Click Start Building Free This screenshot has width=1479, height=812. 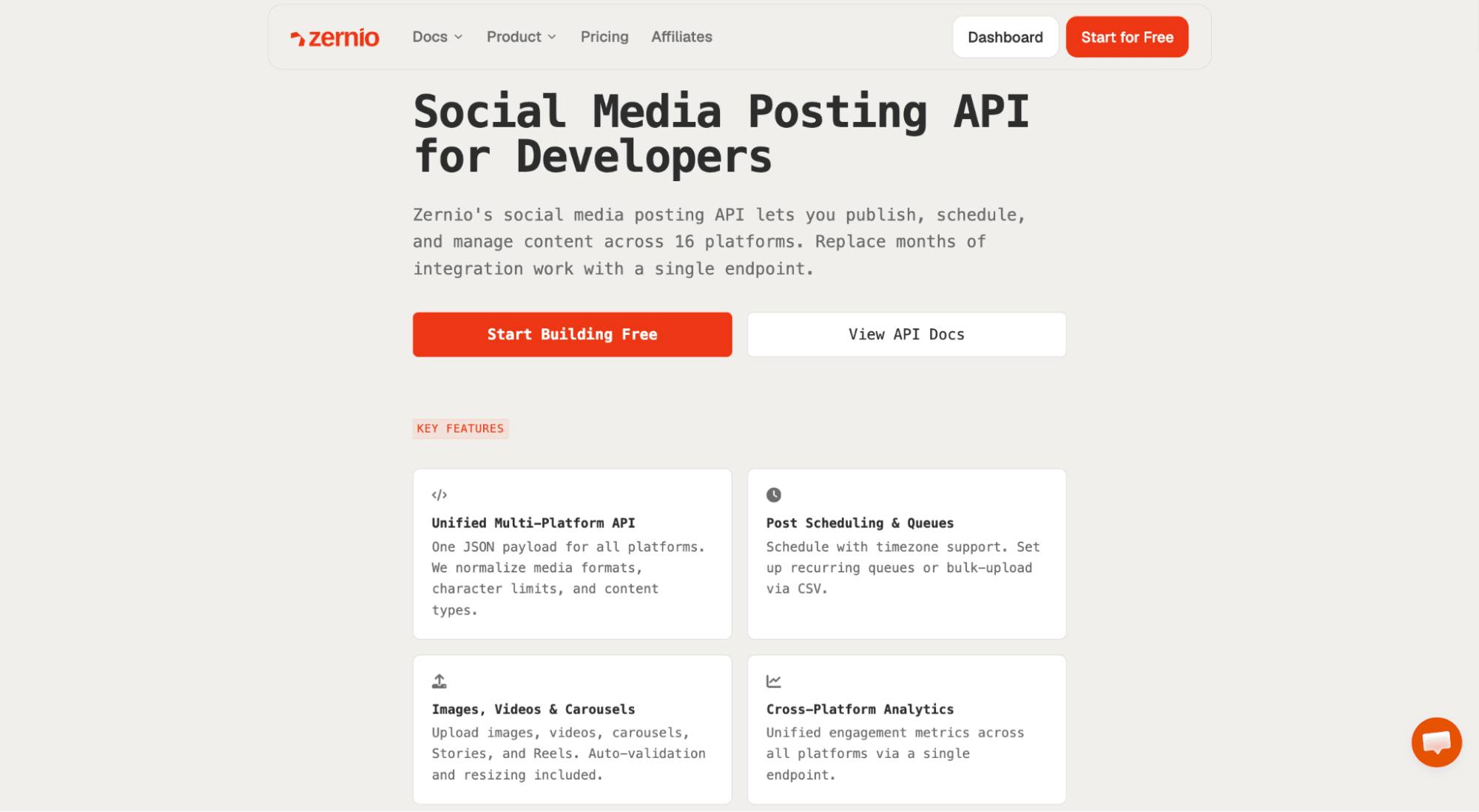tap(572, 334)
